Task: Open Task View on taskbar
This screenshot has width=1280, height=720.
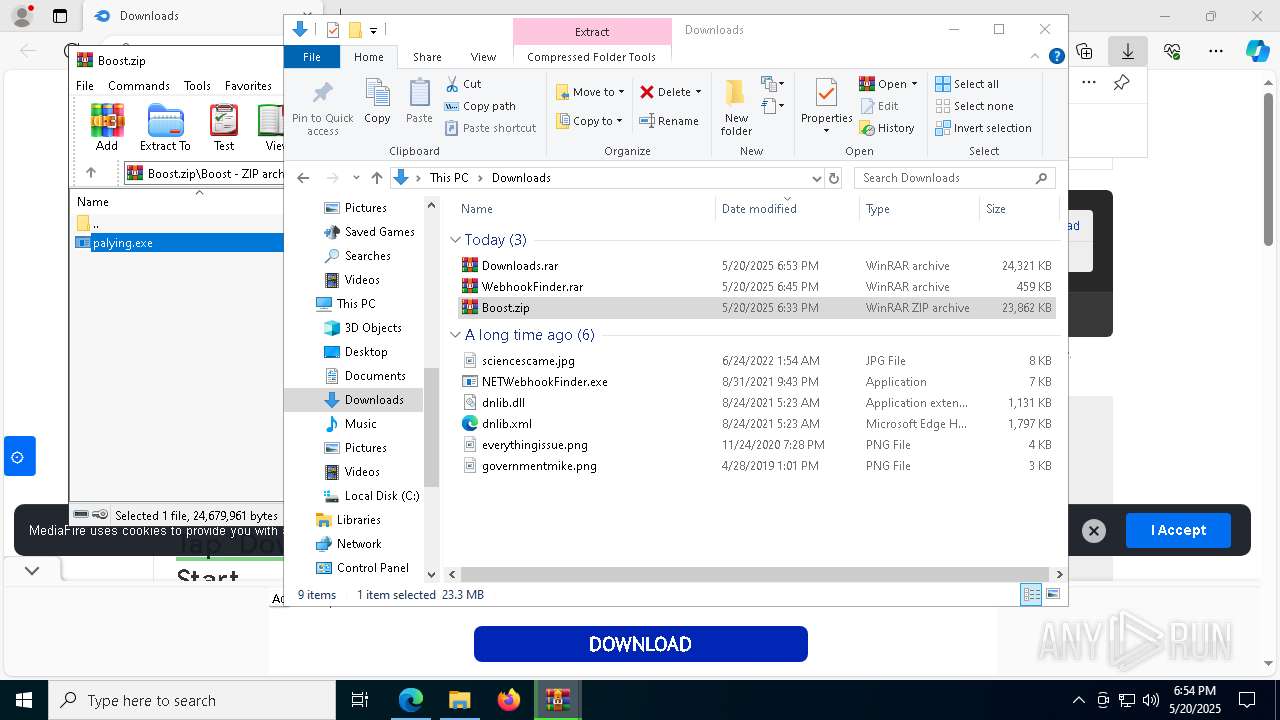Action: pyautogui.click(x=360, y=700)
